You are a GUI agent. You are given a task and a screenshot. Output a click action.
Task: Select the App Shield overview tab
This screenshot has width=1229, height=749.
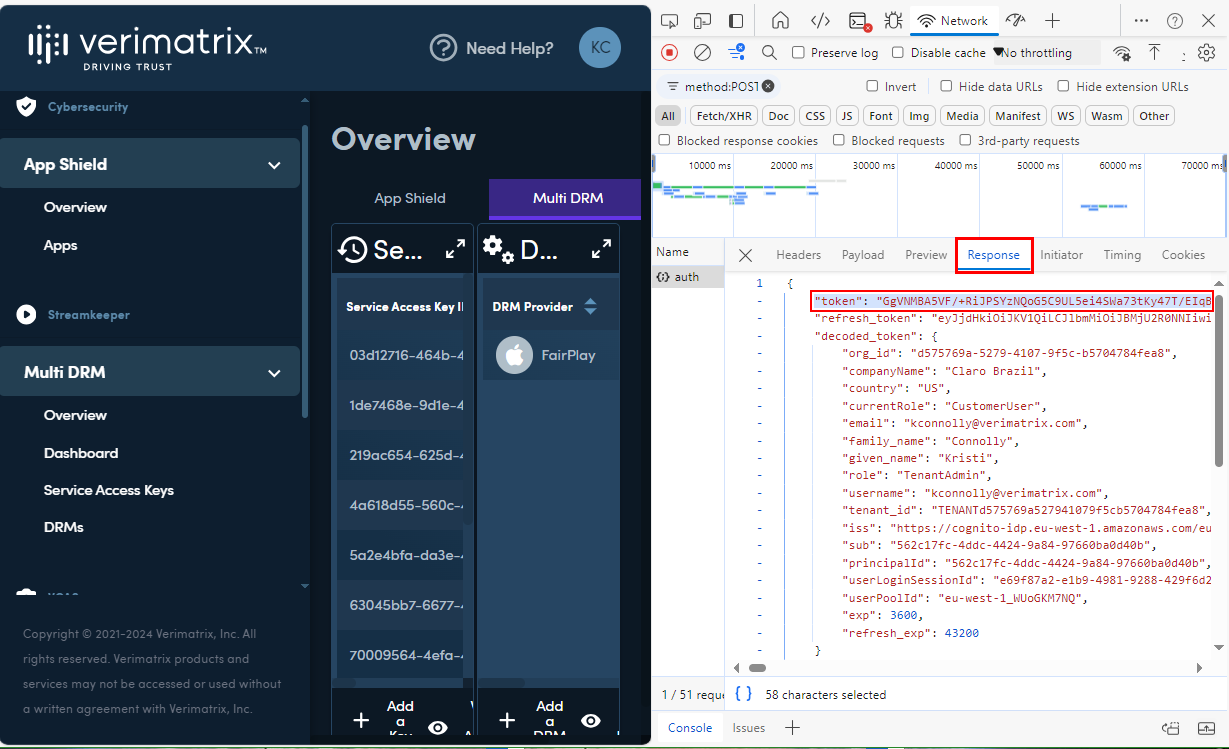[x=410, y=198]
